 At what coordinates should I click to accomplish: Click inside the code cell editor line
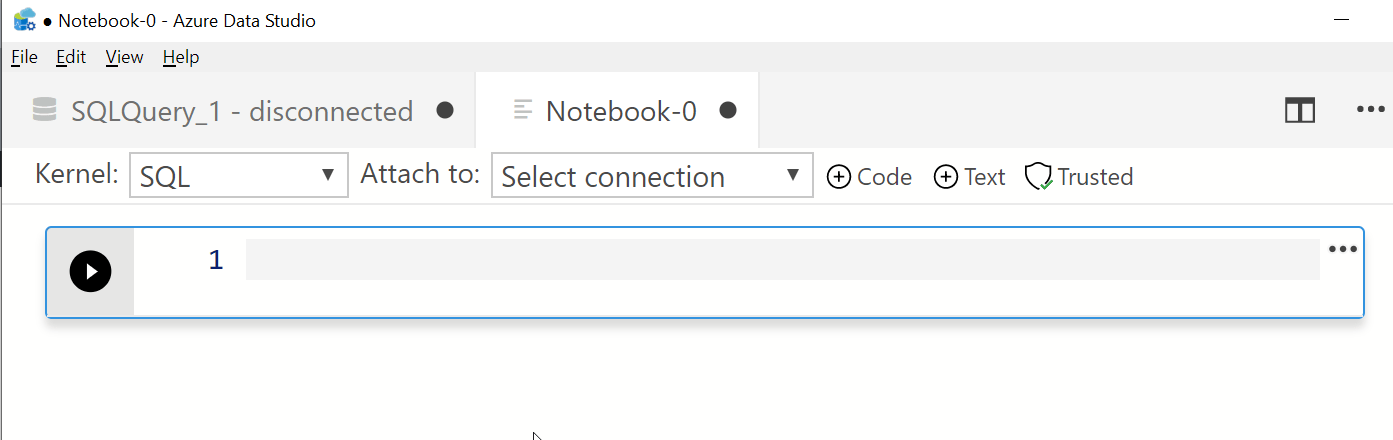coord(780,260)
